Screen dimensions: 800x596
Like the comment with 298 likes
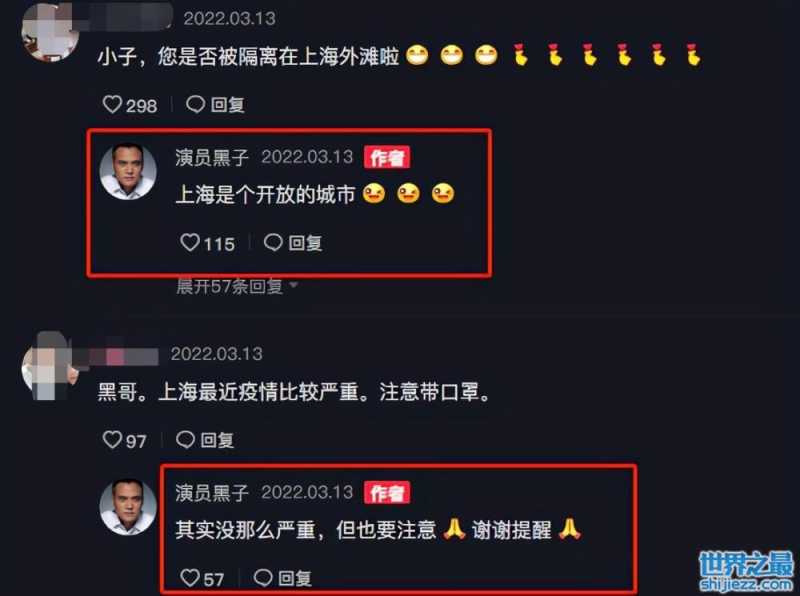coord(112,105)
